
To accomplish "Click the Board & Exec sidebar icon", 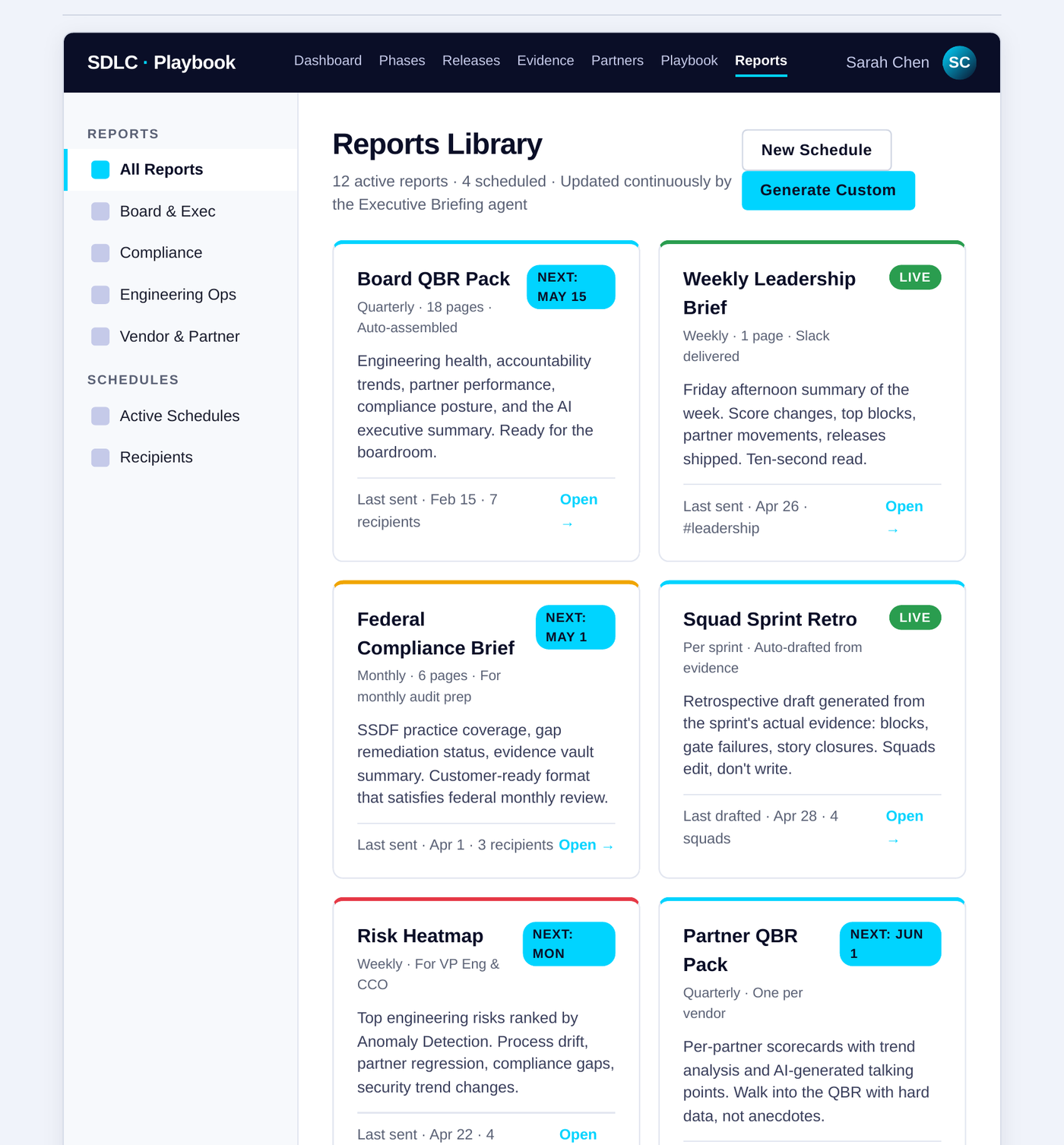I will click(100, 211).
